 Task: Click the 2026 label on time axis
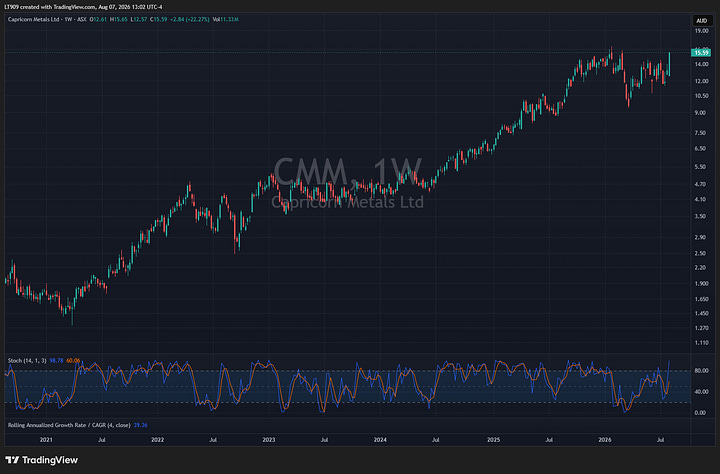pyautogui.click(x=605, y=440)
